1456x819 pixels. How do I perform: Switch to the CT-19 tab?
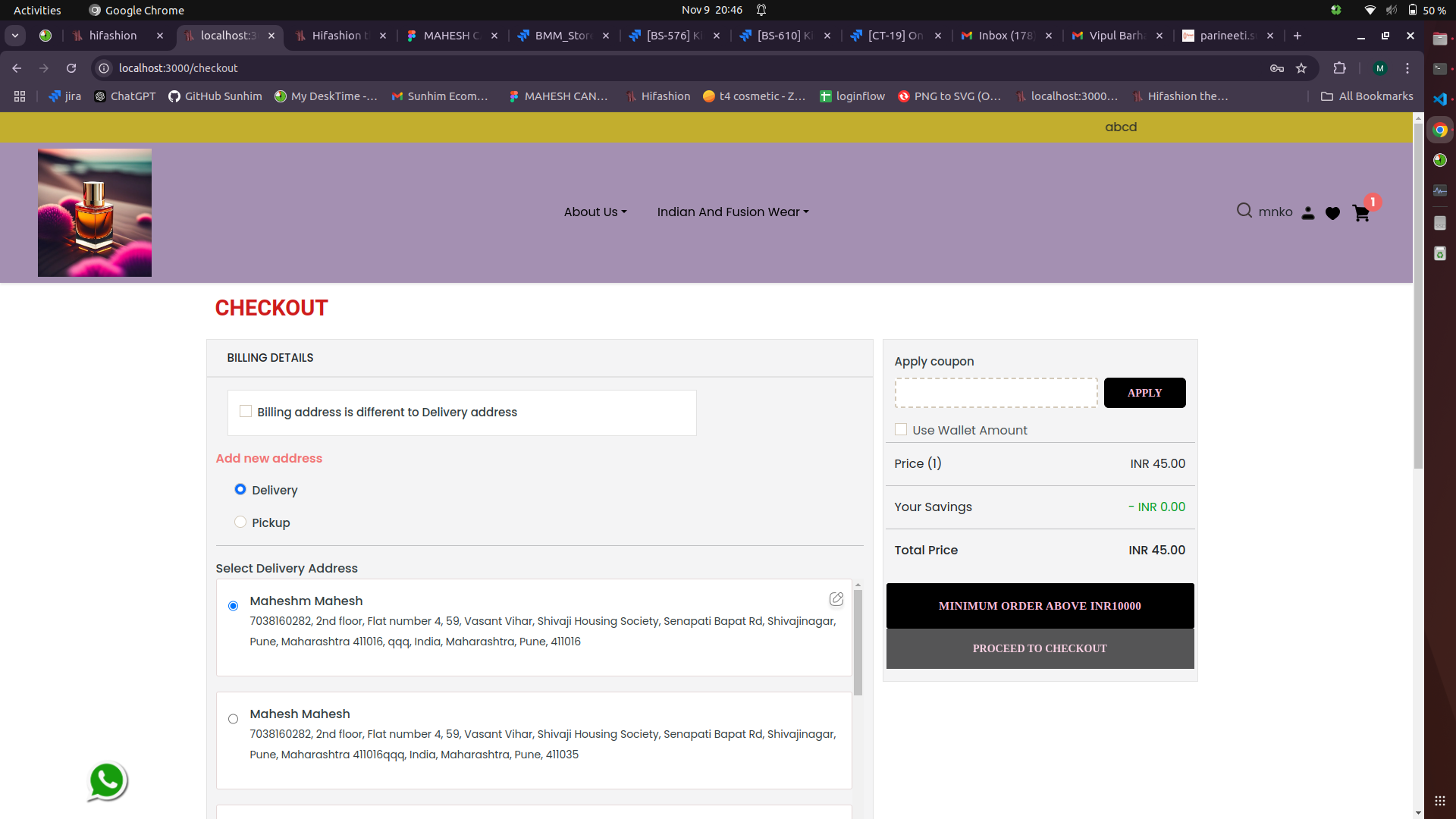tap(896, 36)
